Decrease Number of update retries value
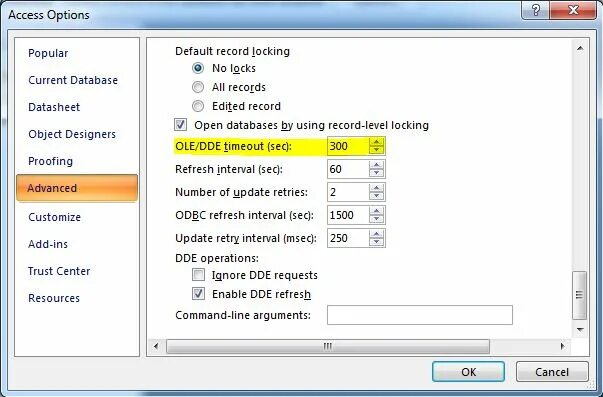This screenshot has height=397, width=603. pos(376,196)
